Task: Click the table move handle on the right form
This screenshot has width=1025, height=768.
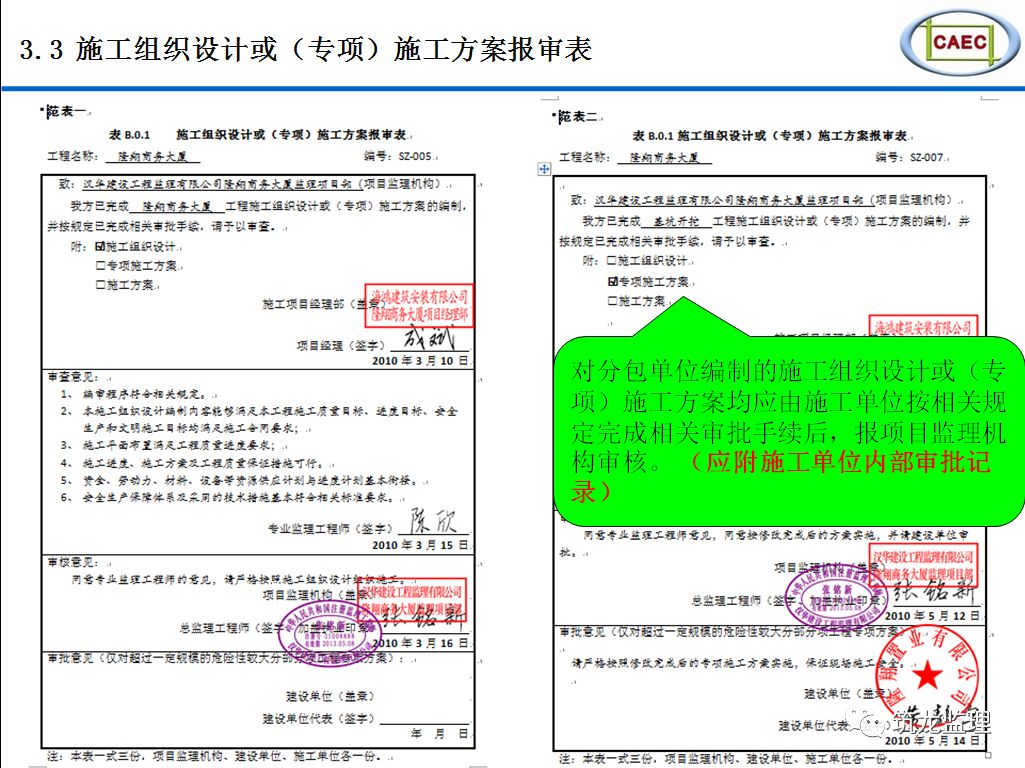Action: click(545, 170)
